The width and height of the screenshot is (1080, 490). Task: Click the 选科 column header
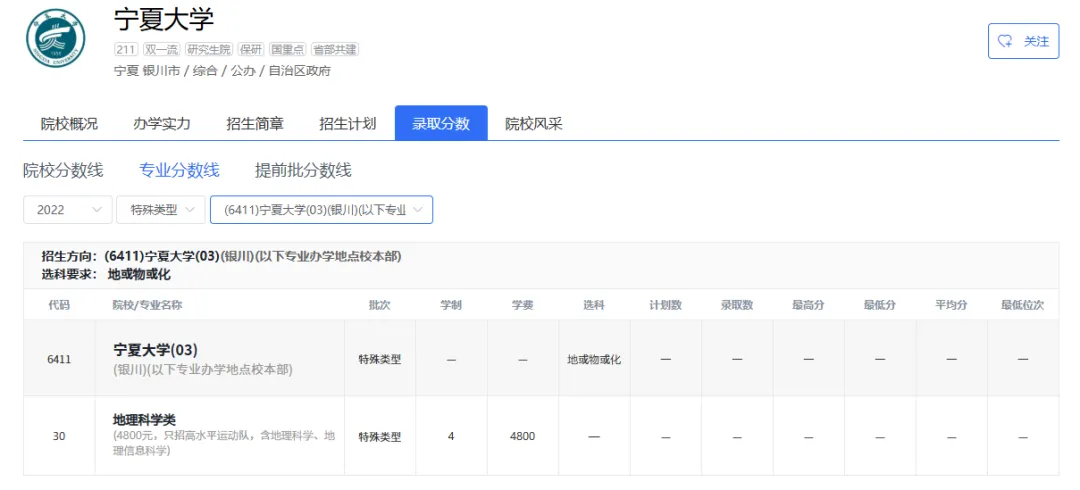pos(594,305)
